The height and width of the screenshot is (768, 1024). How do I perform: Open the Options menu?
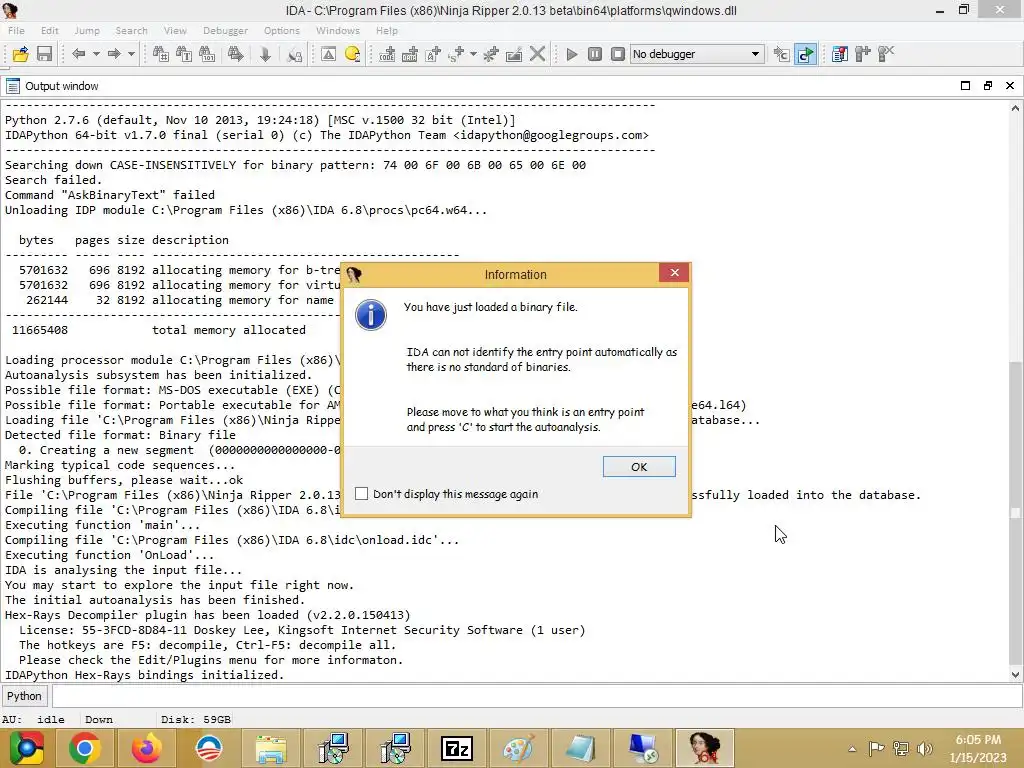click(x=281, y=31)
